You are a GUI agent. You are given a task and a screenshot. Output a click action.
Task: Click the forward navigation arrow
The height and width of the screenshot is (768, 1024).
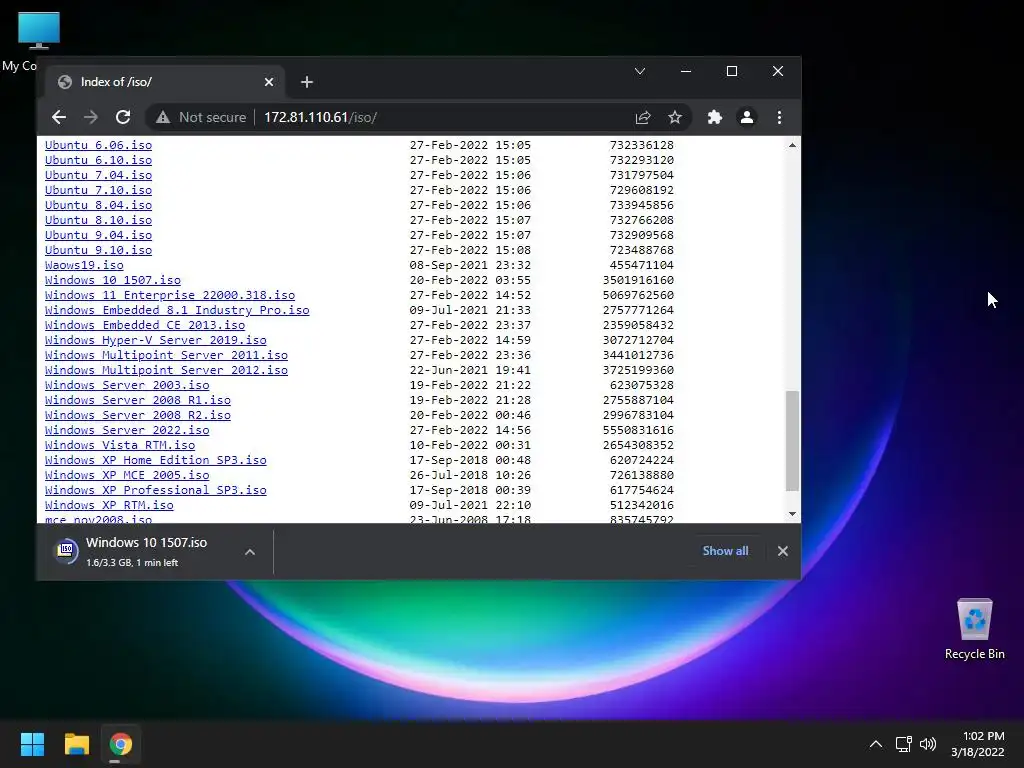91,118
